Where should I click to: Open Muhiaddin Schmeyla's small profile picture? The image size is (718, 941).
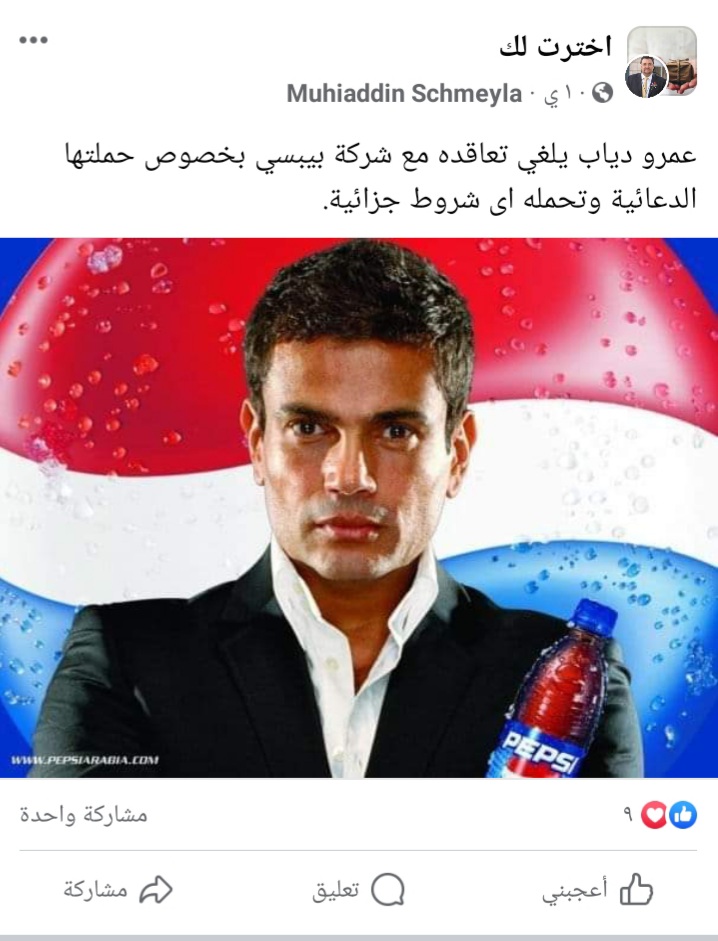point(646,77)
